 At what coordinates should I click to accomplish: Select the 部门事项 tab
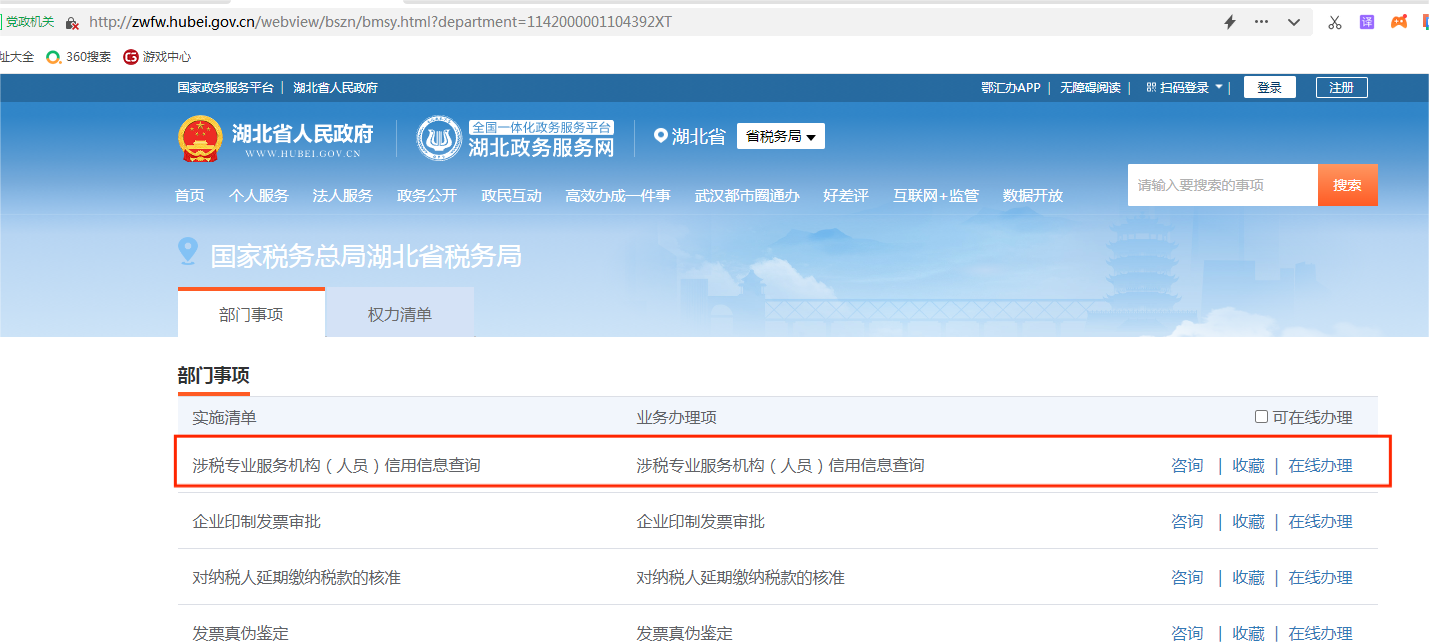point(251,314)
